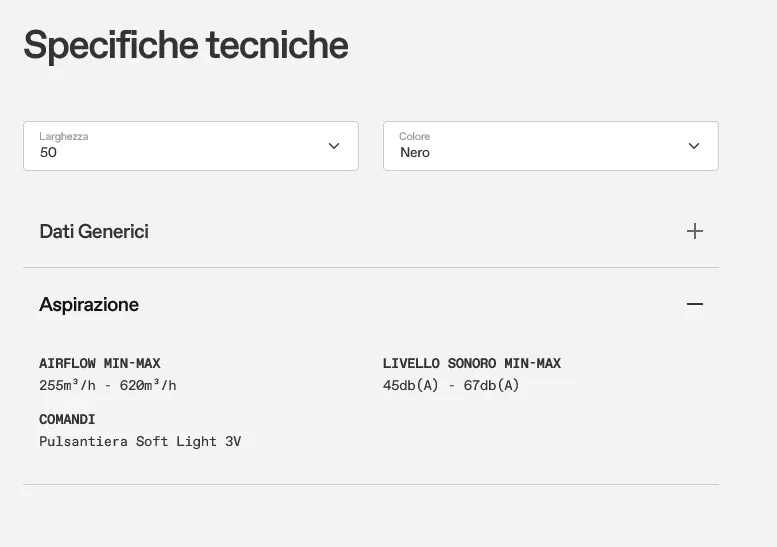This screenshot has height=547, width=777.
Task: Click the Pulsantiera Soft Light 3V text
Action: 140,441
